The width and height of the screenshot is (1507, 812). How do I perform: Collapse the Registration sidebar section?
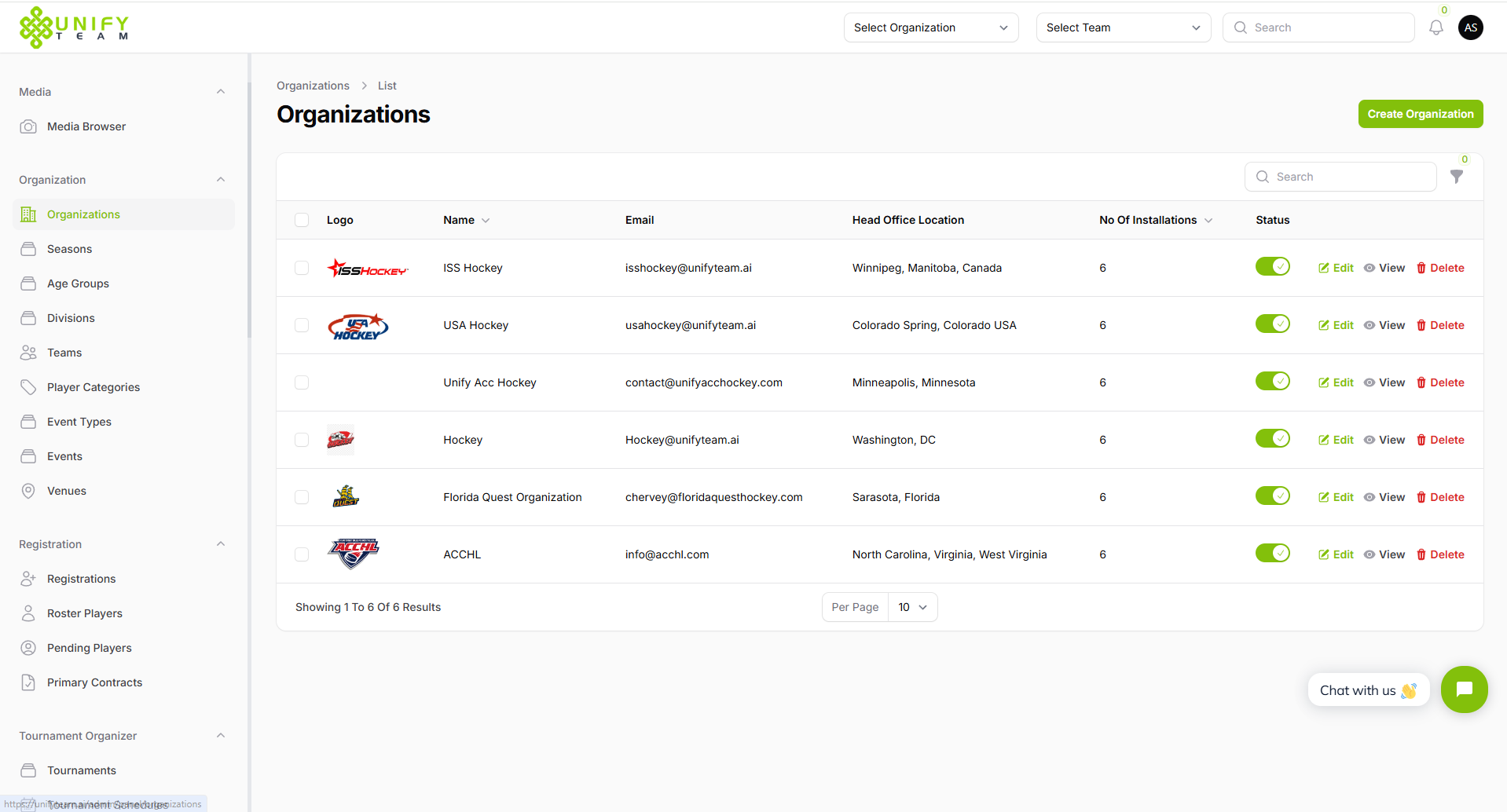[221, 544]
